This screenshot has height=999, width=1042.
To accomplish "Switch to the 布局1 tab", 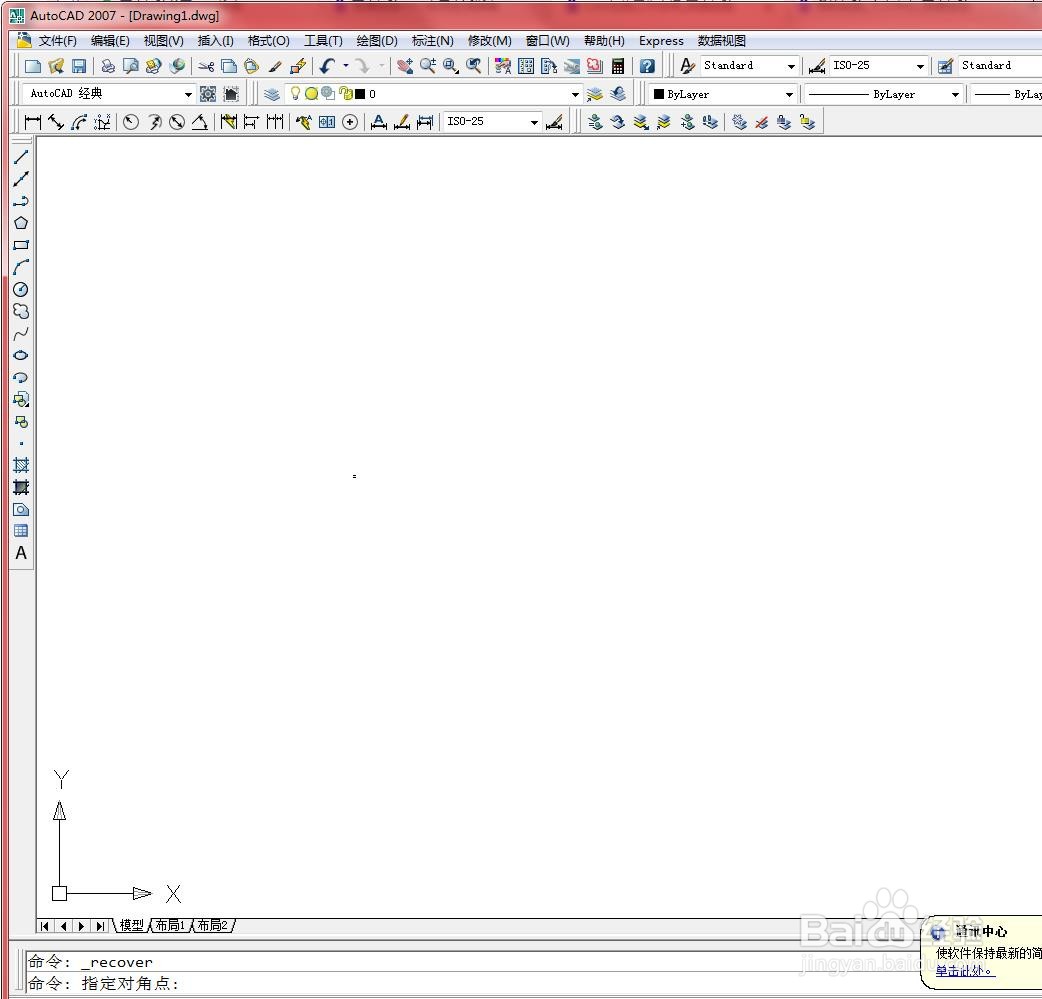I will click(171, 925).
